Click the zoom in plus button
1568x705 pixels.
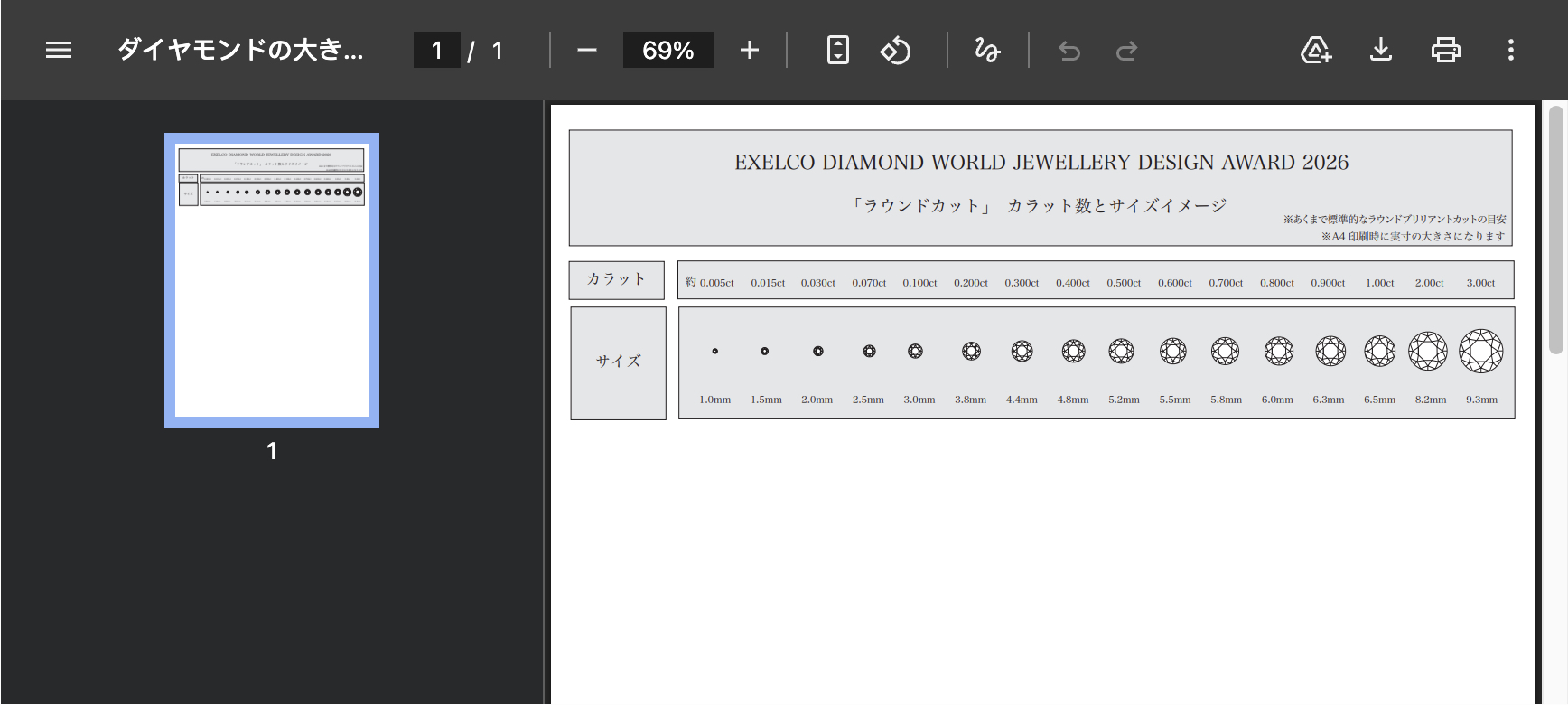click(x=749, y=50)
